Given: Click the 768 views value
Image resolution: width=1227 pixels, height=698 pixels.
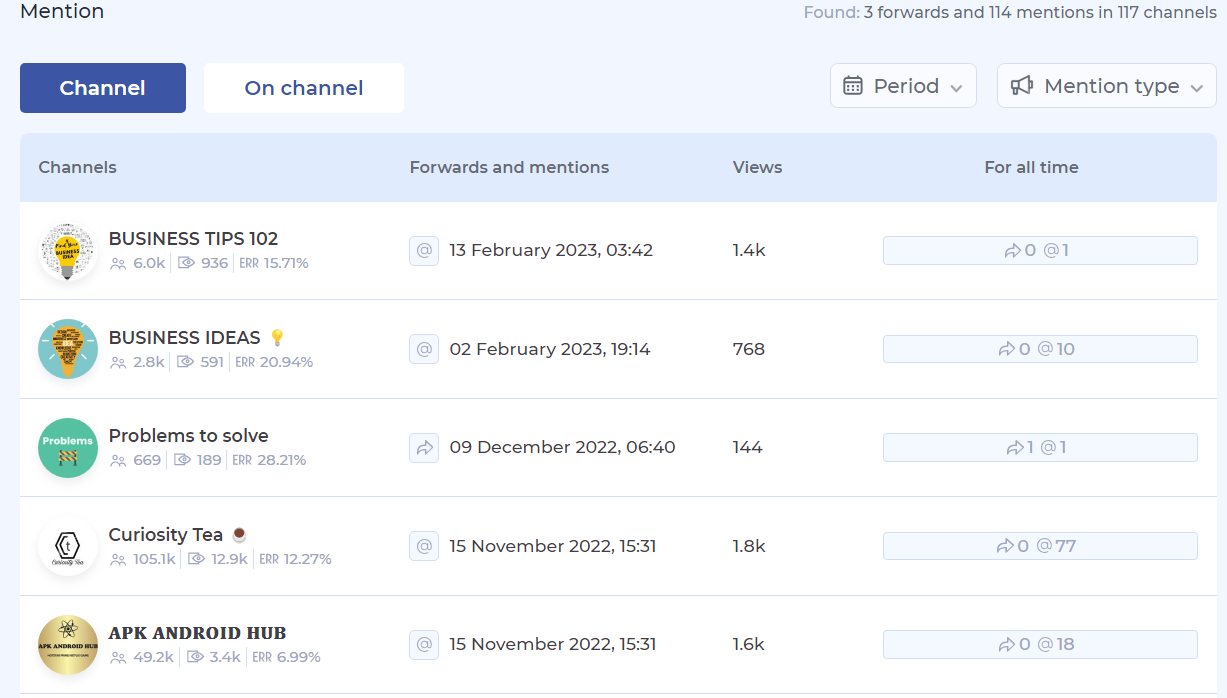Looking at the screenshot, I should click(x=748, y=349).
